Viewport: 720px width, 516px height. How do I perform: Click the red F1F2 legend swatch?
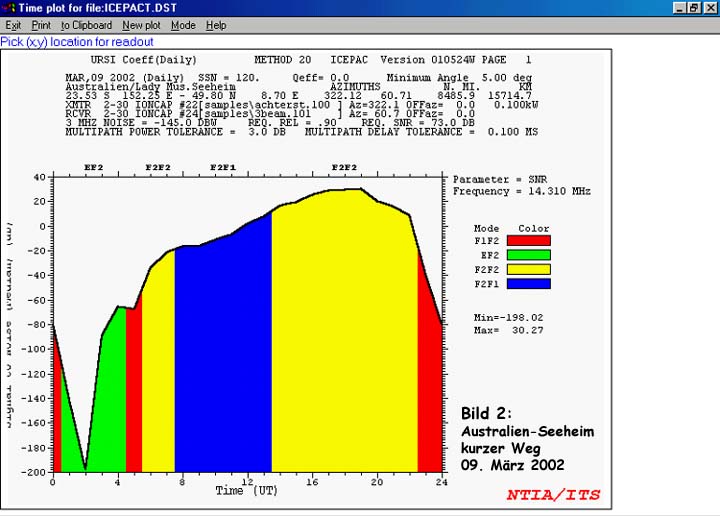(x=528, y=241)
